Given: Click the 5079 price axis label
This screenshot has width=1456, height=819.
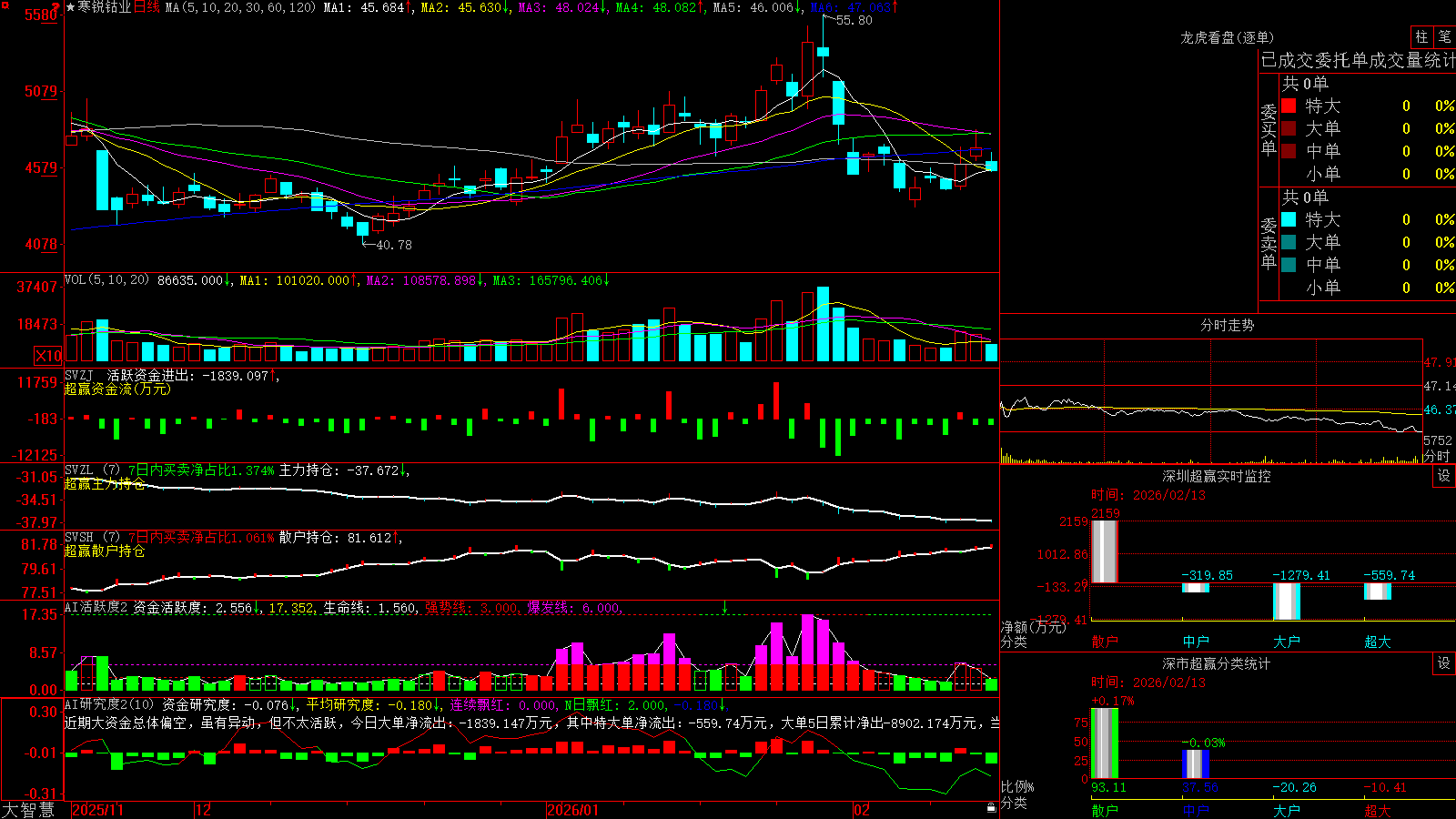Looking at the screenshot, I should 40,91.
